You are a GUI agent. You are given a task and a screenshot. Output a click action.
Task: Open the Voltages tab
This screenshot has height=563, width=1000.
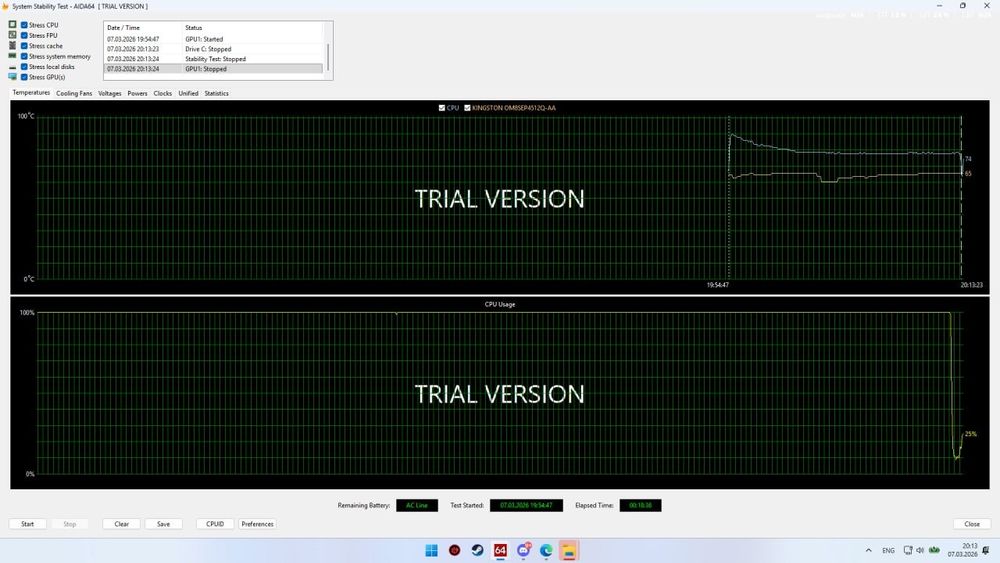pyautogui.click(x=110, y=93)
